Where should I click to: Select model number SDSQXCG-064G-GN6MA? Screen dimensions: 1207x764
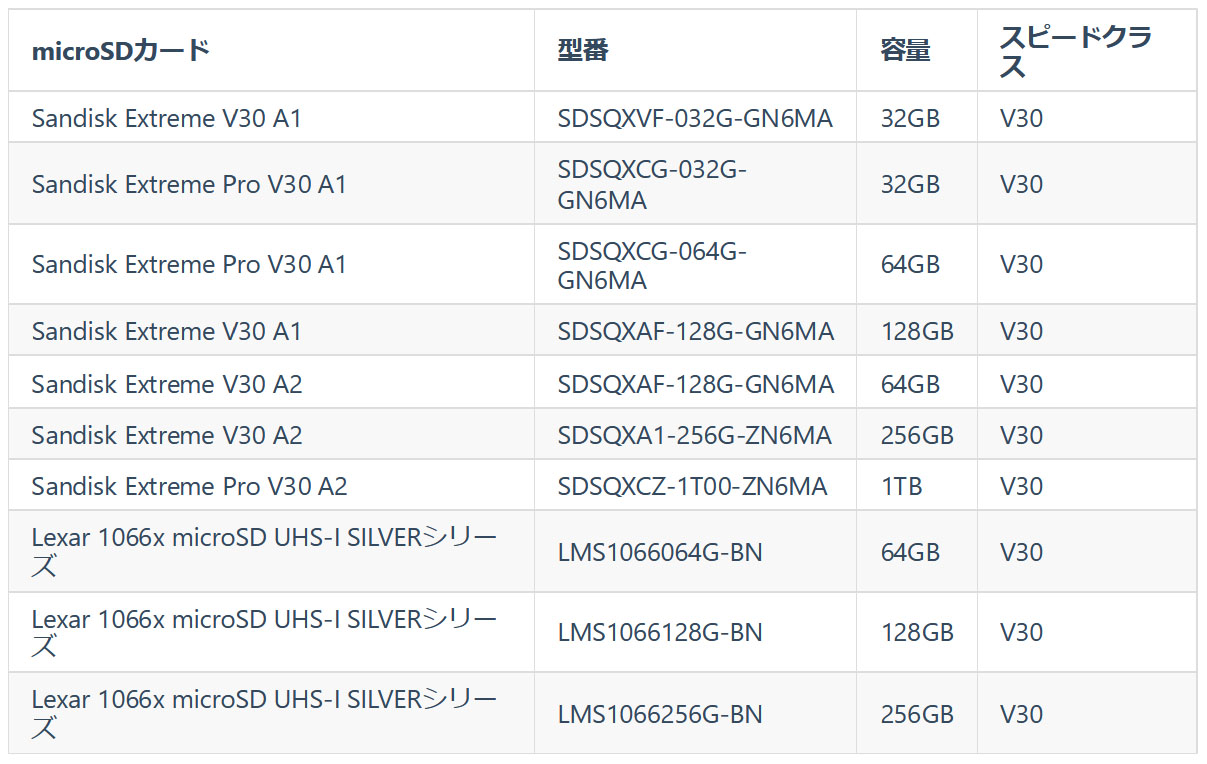click(x=652, y=265)
